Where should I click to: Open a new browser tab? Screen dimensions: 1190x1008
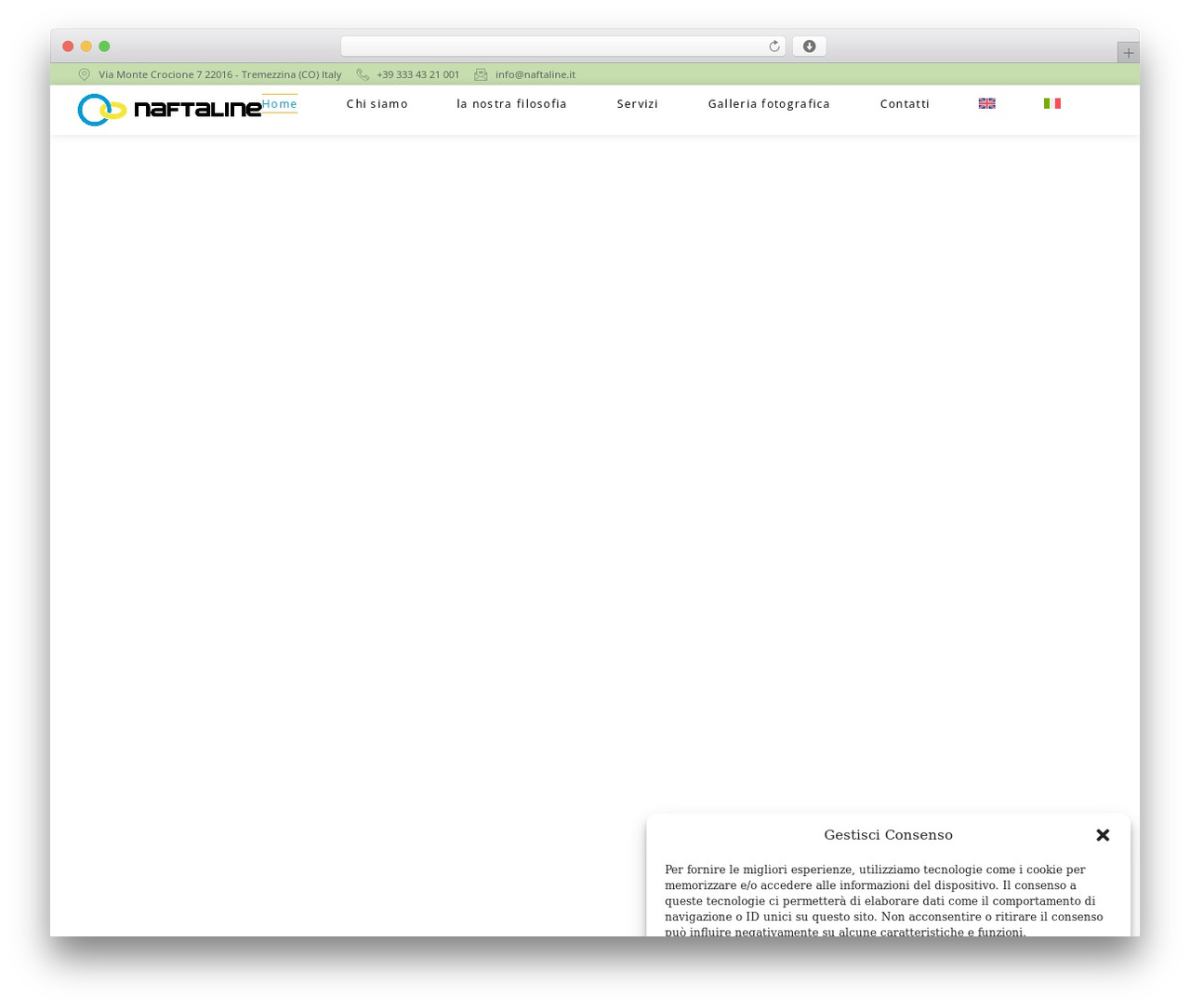[x=1128, y=53]
